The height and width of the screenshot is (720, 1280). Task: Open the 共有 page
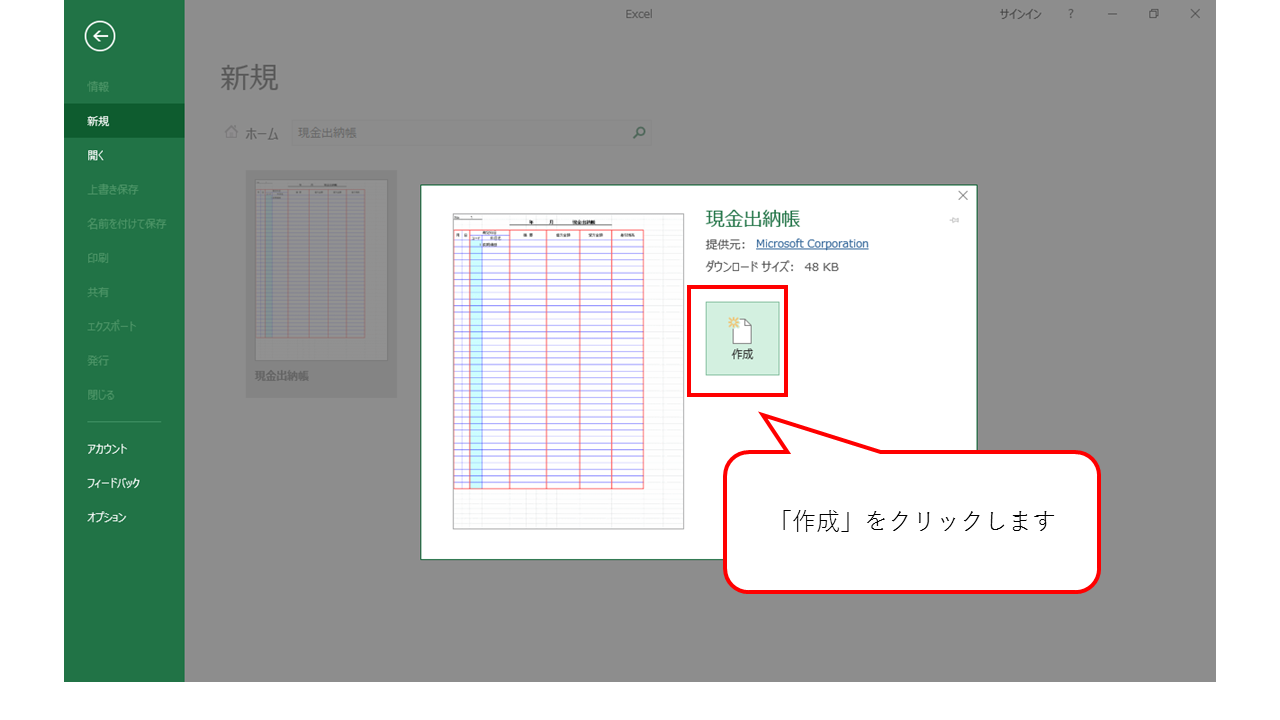coord(98,292)
